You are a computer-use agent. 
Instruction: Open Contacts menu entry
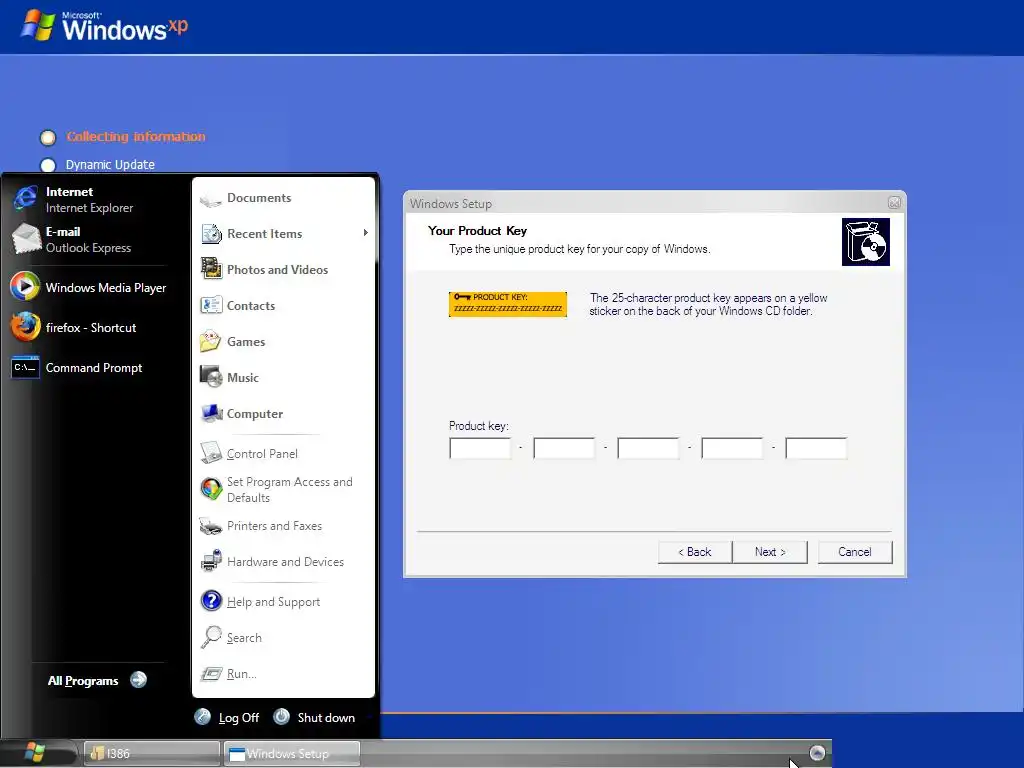284,306
